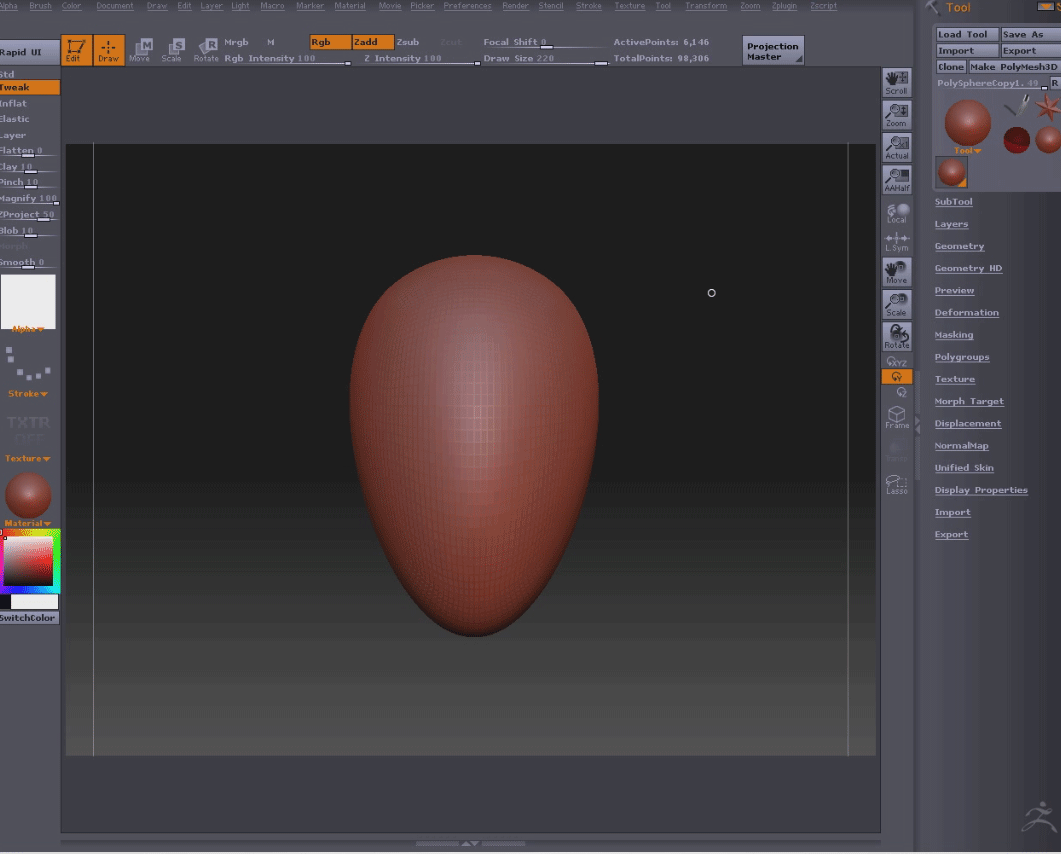Open the Preferences menu

467,6
